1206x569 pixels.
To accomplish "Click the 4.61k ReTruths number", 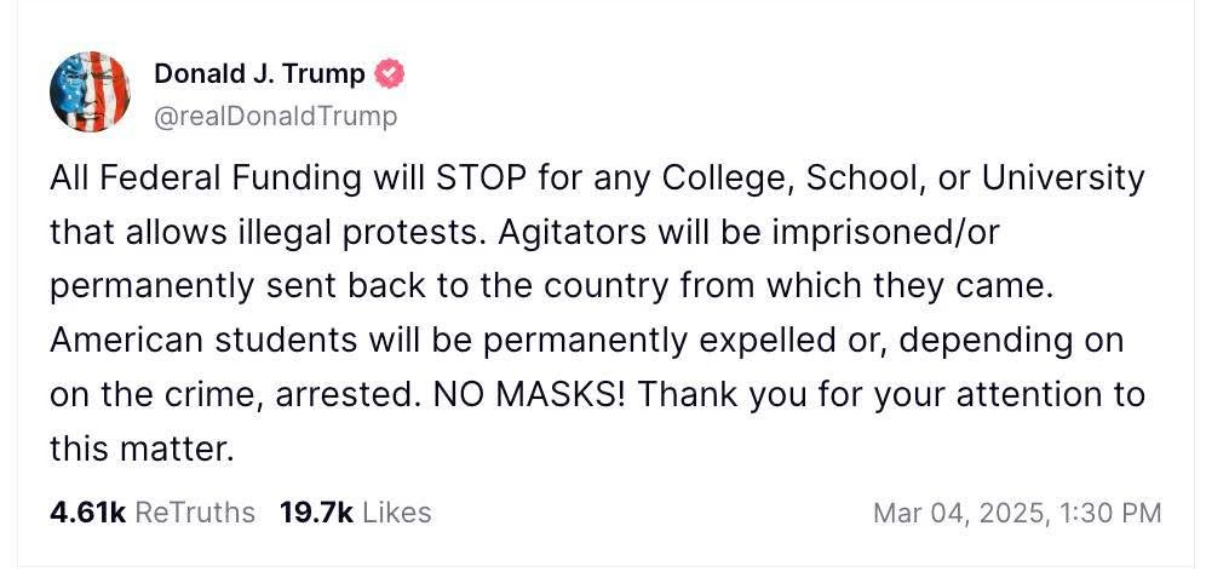I will (88, 513).
